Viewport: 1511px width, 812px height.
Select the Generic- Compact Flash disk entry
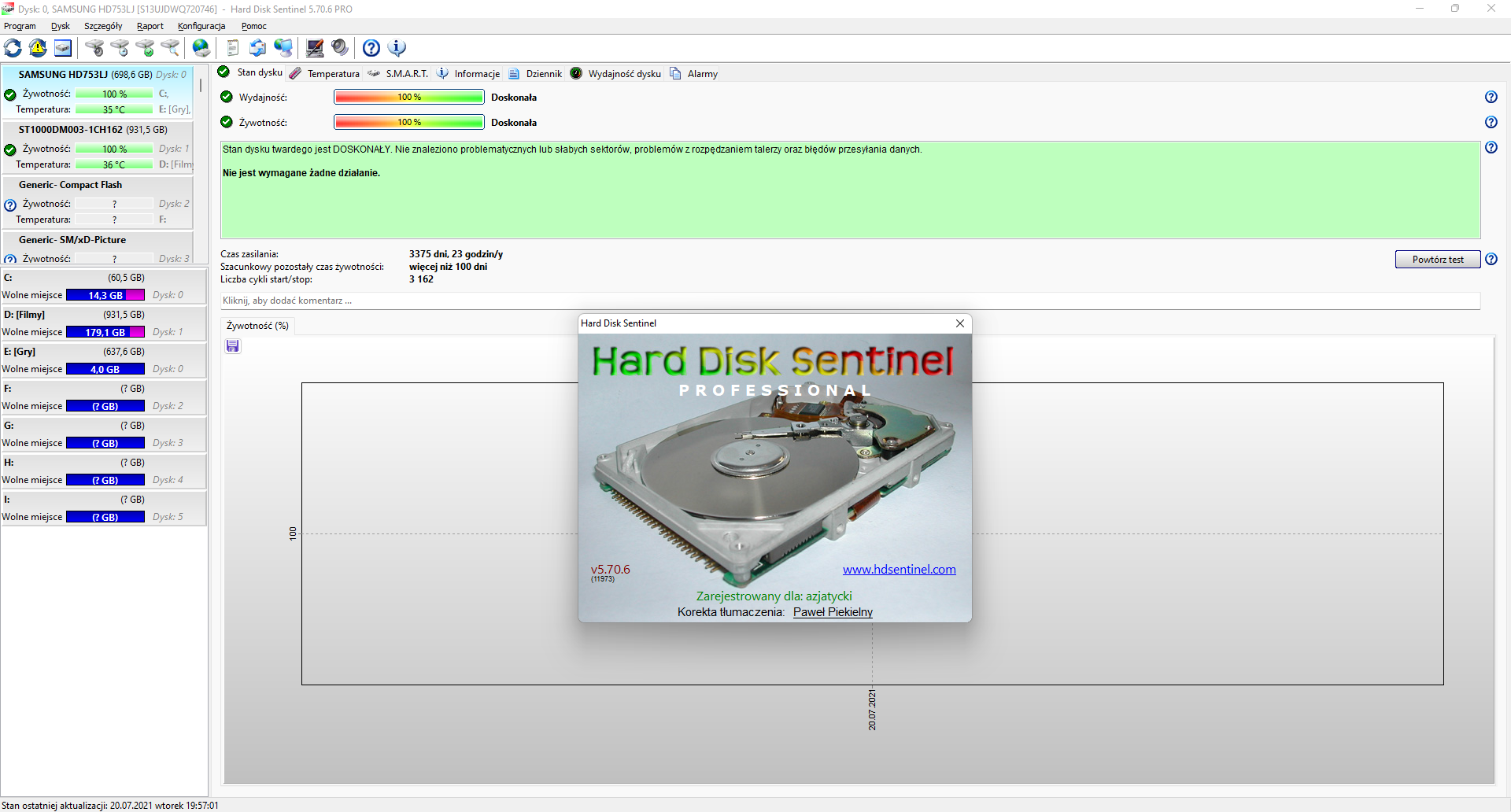click(x=98, y=202)
